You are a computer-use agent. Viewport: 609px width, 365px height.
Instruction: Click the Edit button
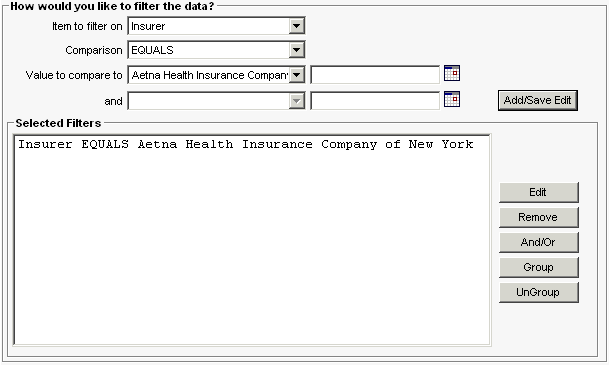538,192
